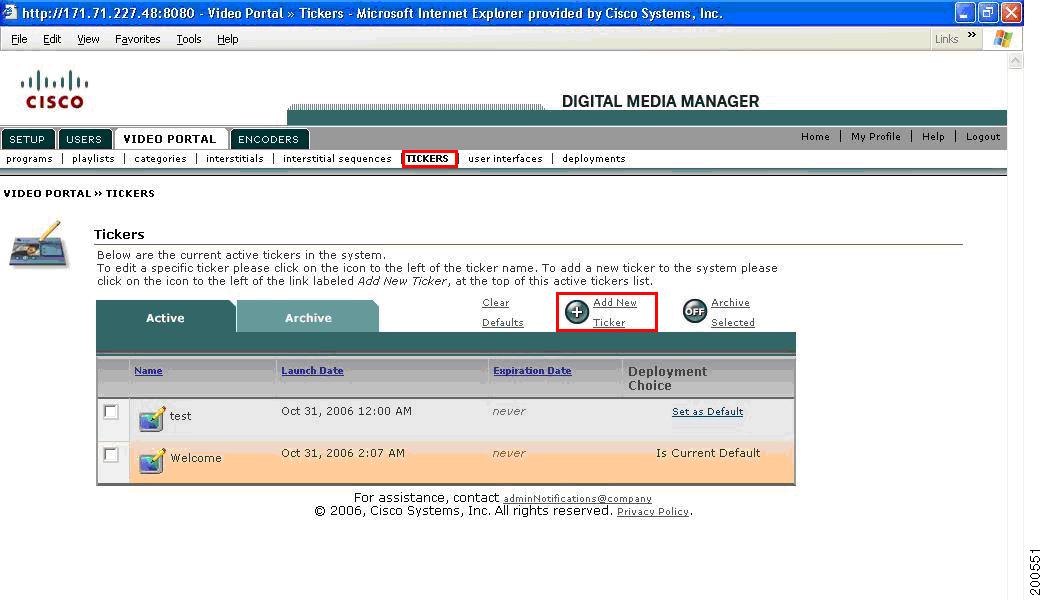Click the Internet Explorer page icon in title bar
This screenshot has height=600, width=1042.
pos(9,13)
